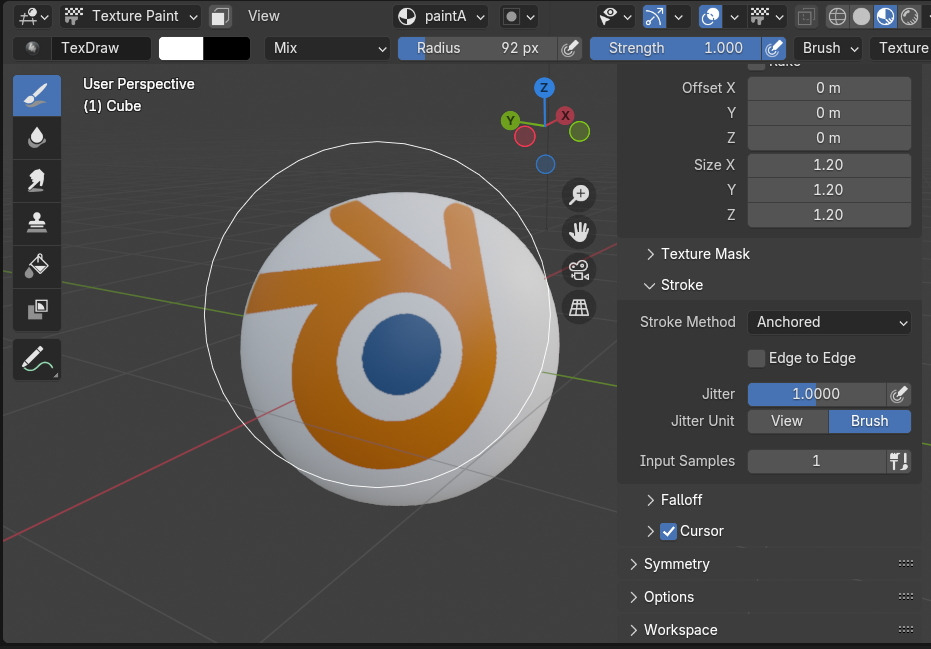Select the Draw brush tool

37,95
